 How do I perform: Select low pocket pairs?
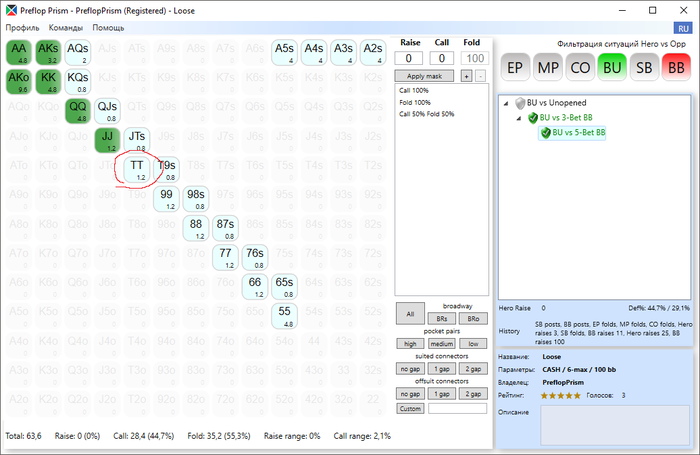[473, 343]
